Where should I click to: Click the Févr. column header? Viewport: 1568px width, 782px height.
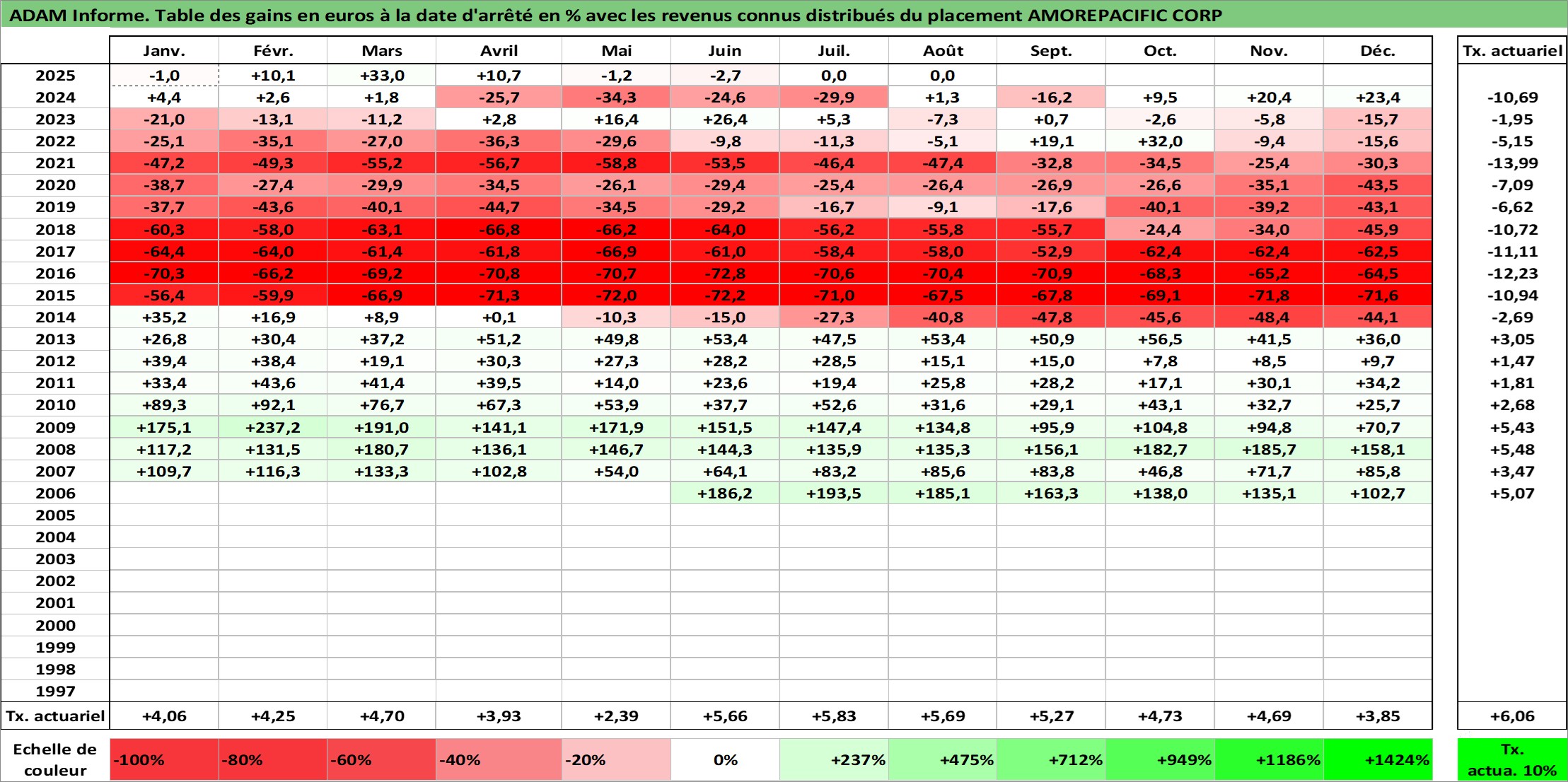click(x=273, y=51)
